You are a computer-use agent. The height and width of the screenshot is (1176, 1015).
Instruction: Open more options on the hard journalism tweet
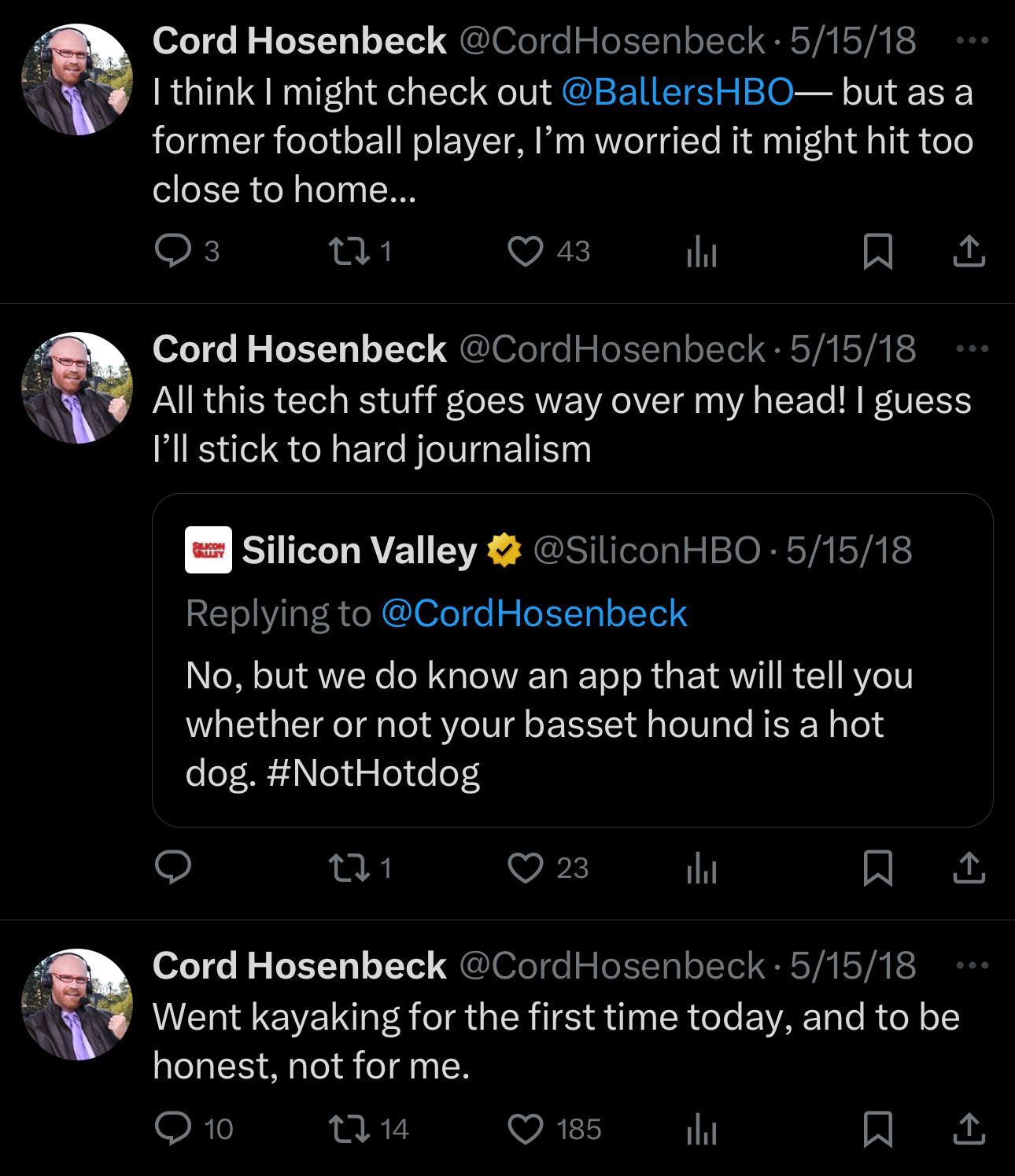pos(972,349)
